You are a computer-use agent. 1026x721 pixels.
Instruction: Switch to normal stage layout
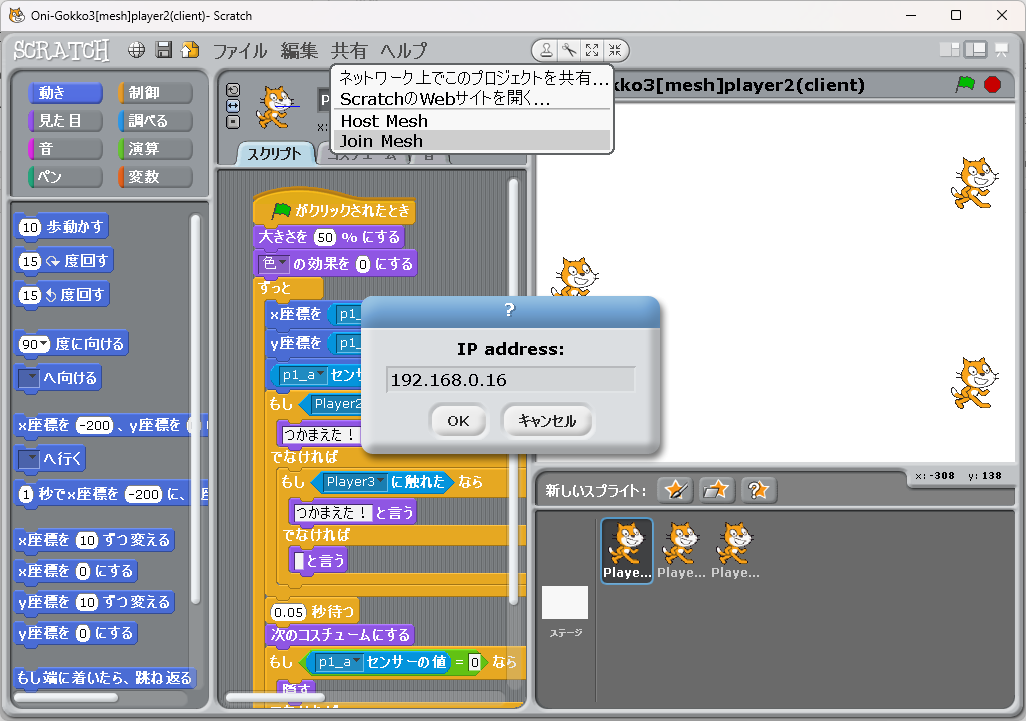point(976,50)
